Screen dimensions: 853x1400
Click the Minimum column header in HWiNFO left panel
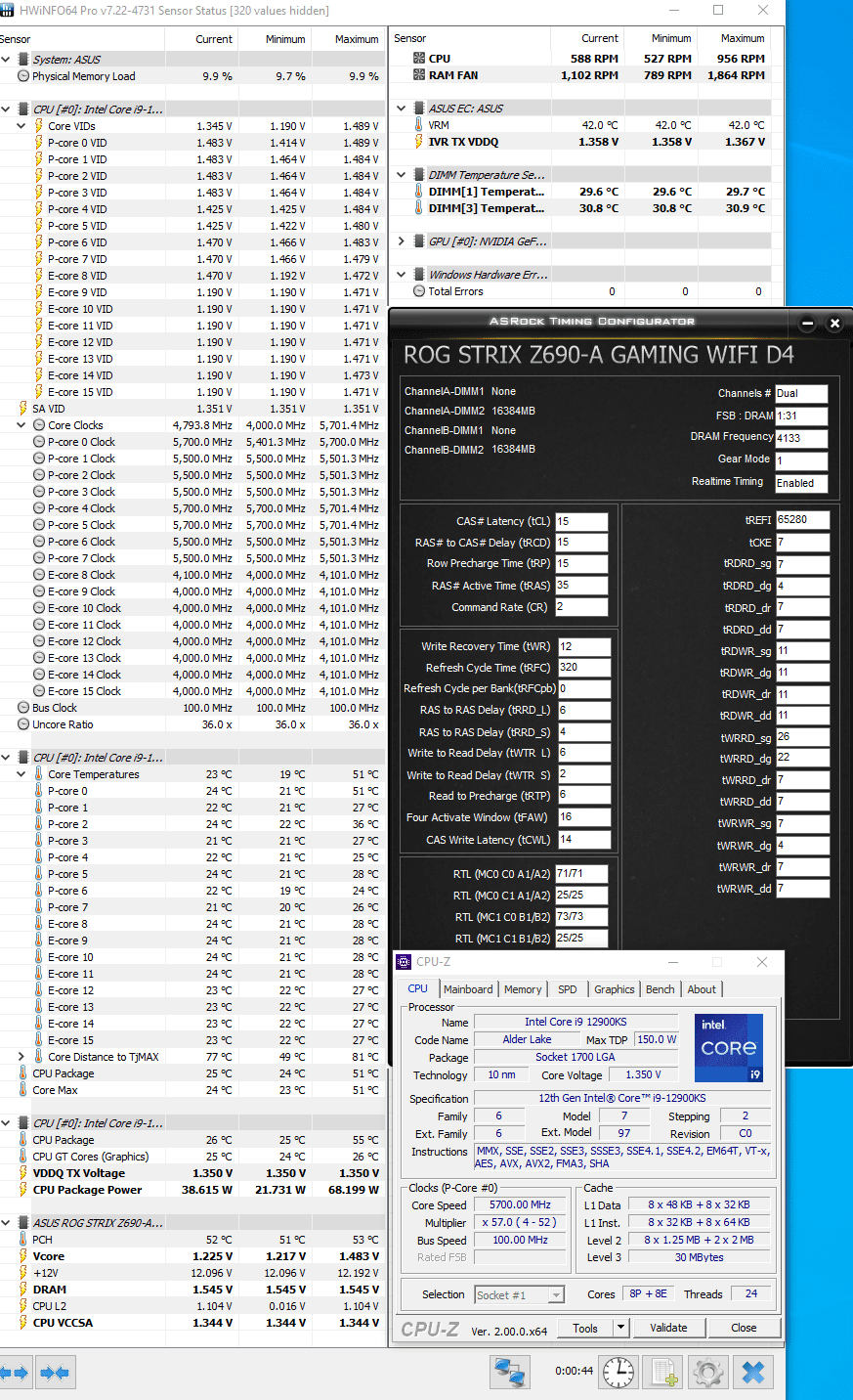point(275,39)
